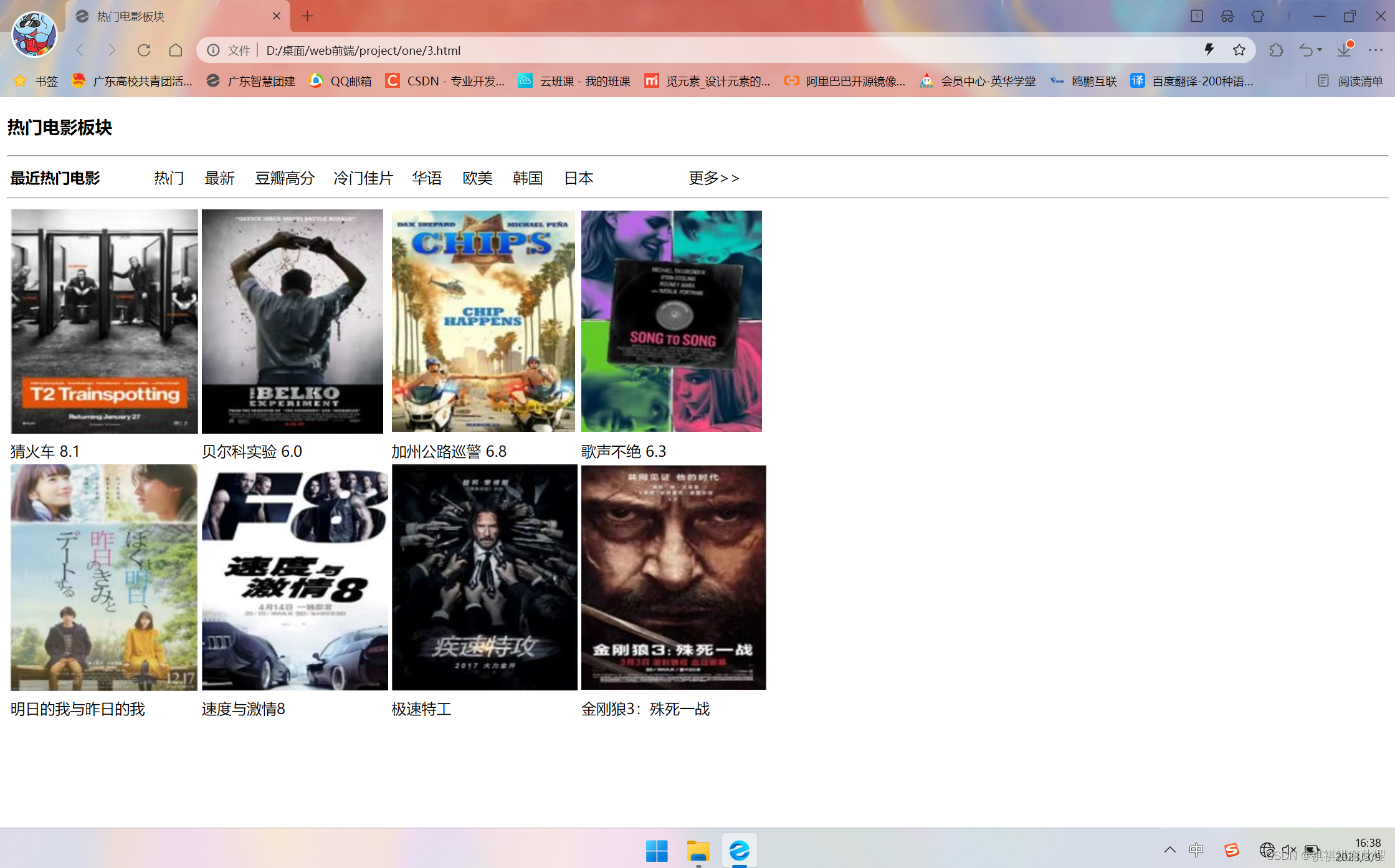Click the 歌声不绝 6.3 title text
Viewport: 1395px width, 868px height.
(624, 451)
